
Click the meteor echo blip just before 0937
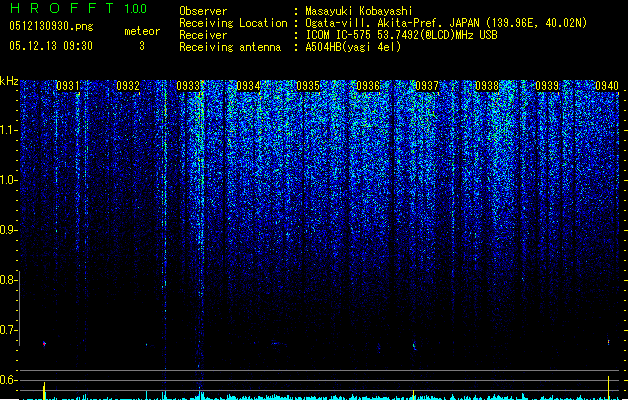pos(414,345)
